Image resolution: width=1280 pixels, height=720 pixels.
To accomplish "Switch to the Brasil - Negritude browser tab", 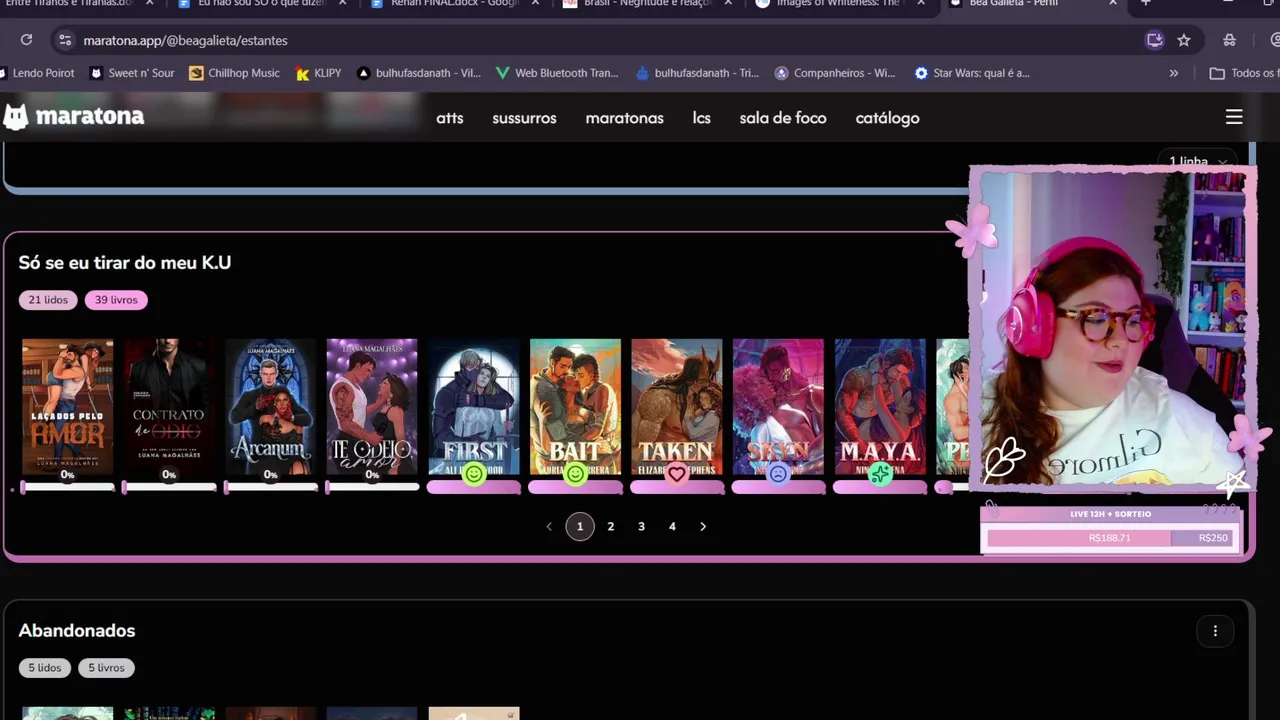I will coord(647,4).
